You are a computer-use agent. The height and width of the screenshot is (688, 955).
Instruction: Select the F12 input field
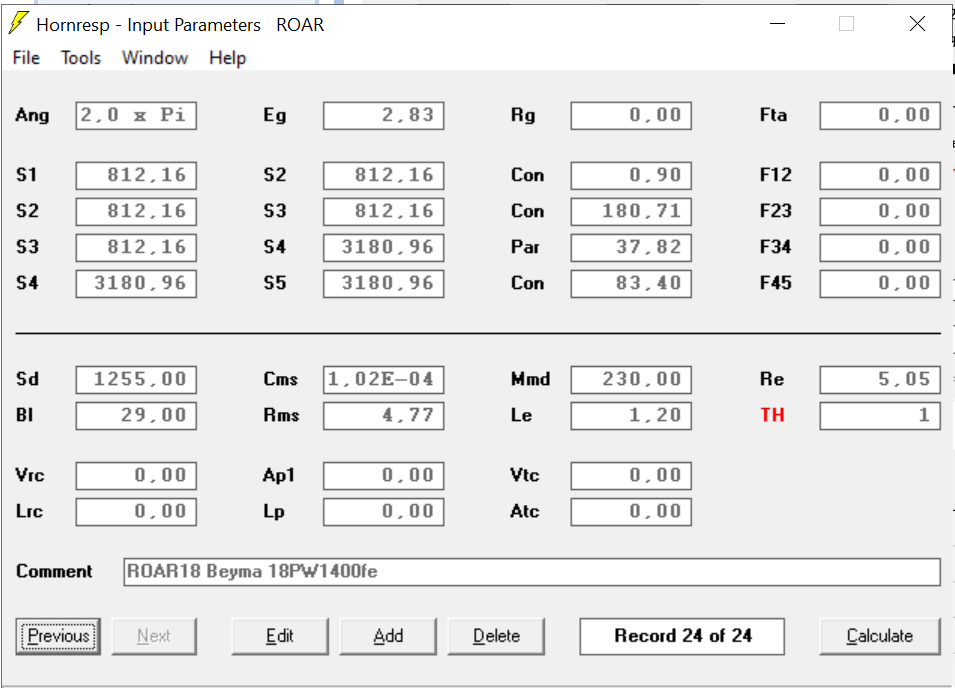pos(880,175)
